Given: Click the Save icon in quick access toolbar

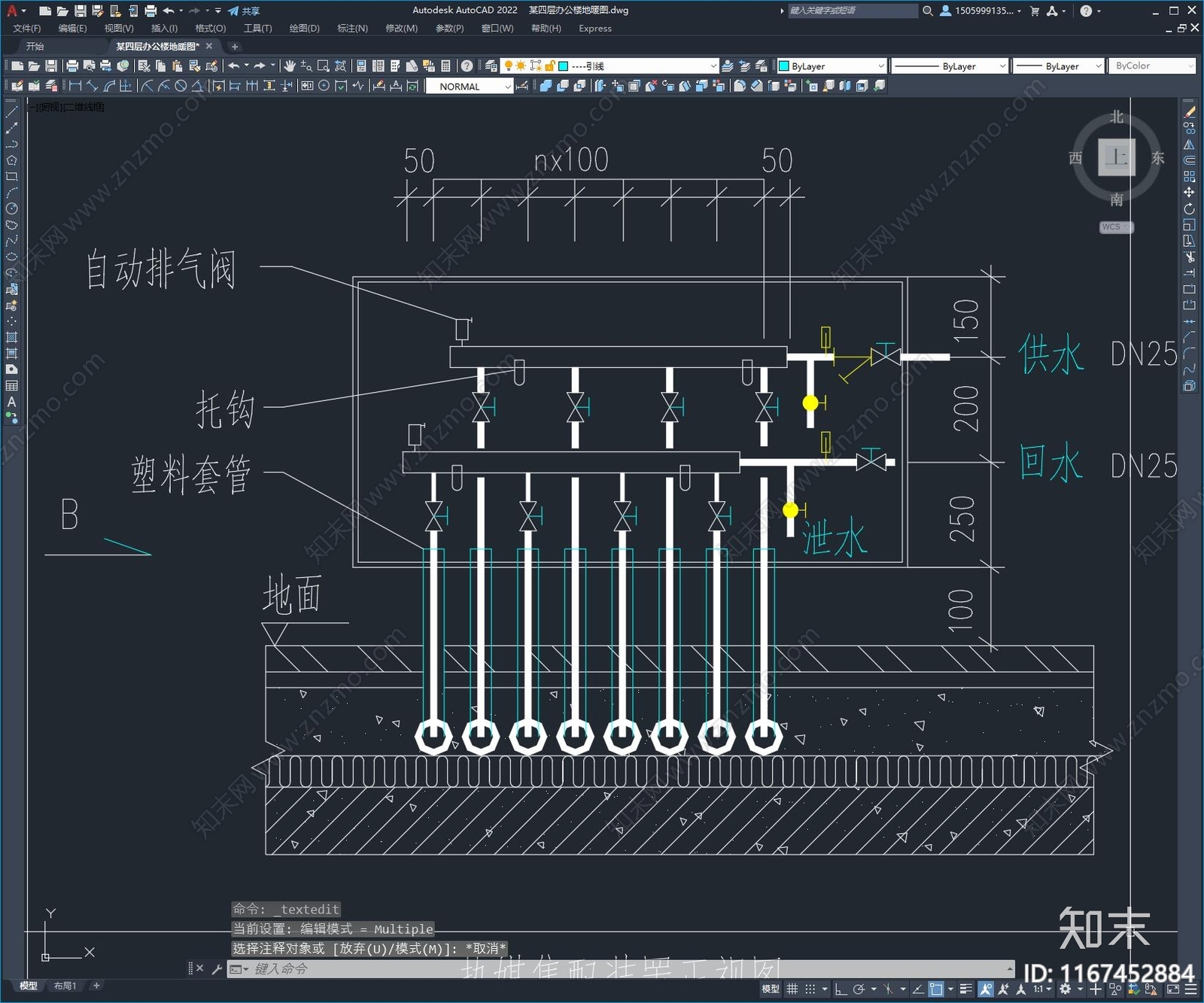Looking at the screenshot, I should pyautogui.click(x=80, y=11).
